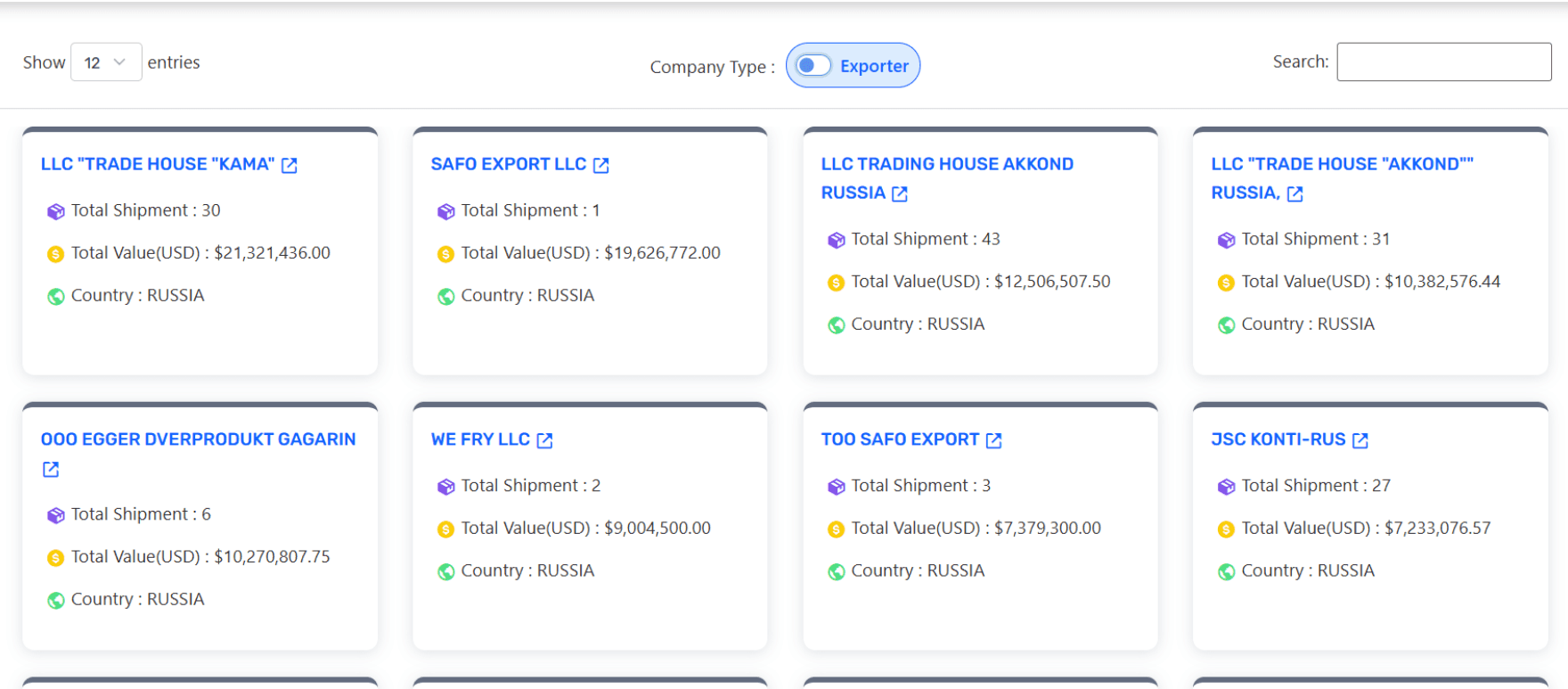Click the gold dollar coin icon in WE FRY card

click(445, 529)
